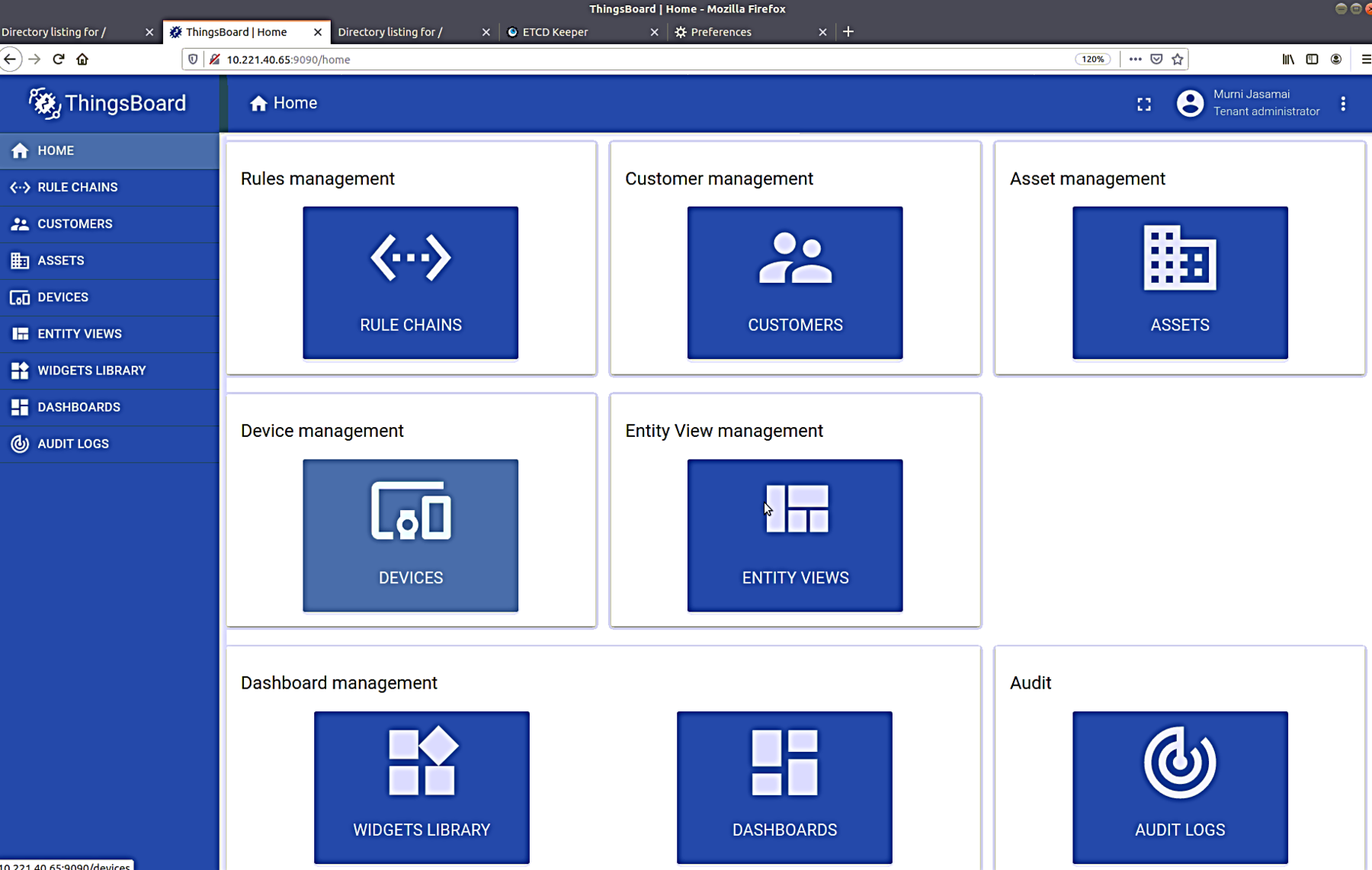Reload the current page
The image size is (1372, 870).
click(59, 59)
